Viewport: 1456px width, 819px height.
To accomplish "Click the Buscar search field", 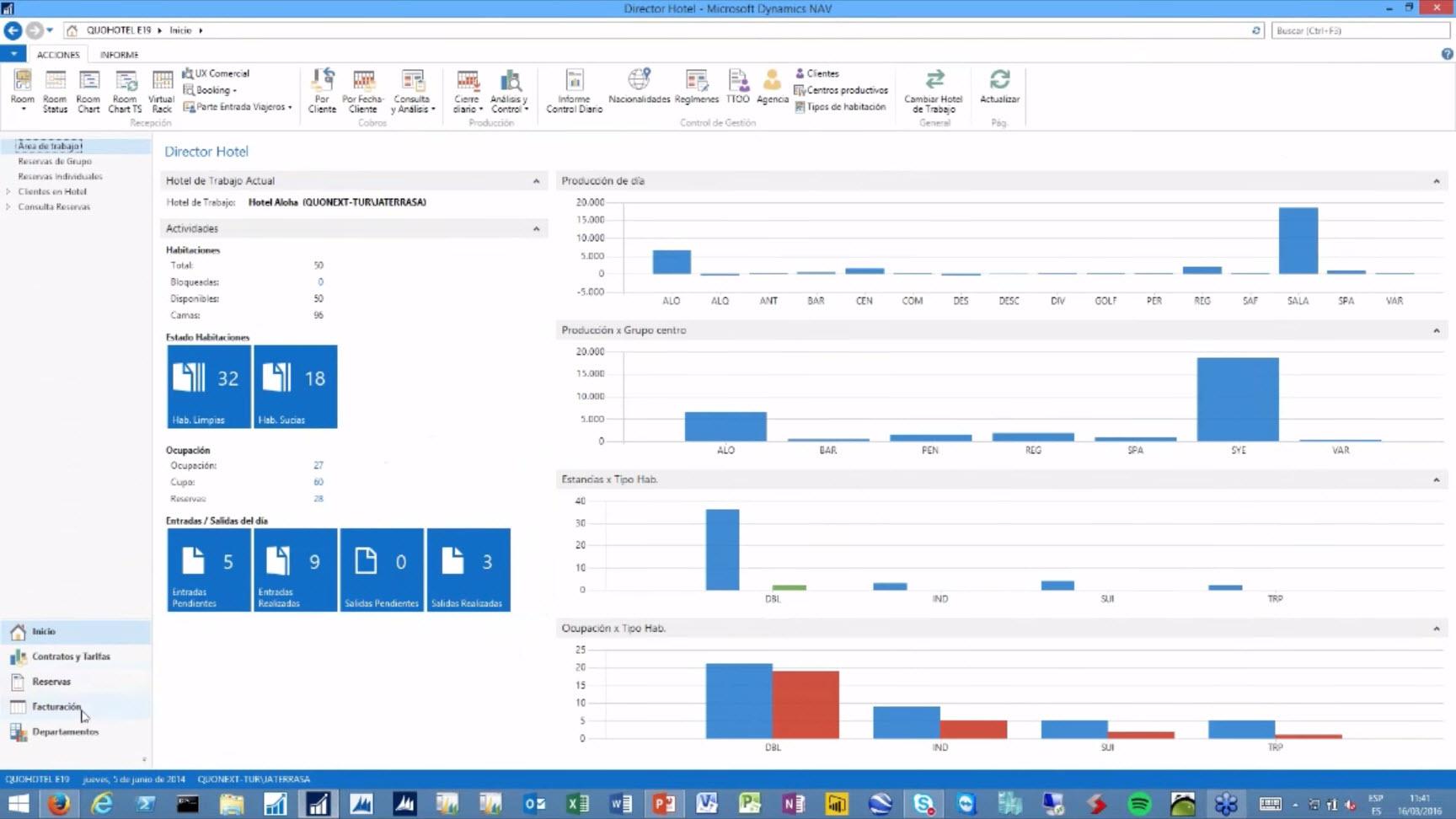I will [x=1360, y=30].
